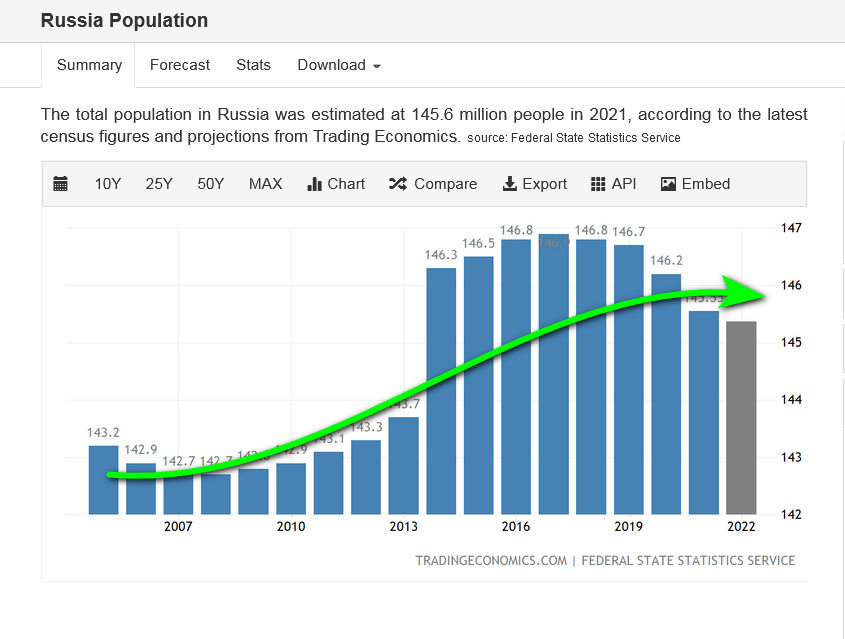Open the calendar date range icon
This screenshot has width=845, height=639.
[x=61, y=184]
